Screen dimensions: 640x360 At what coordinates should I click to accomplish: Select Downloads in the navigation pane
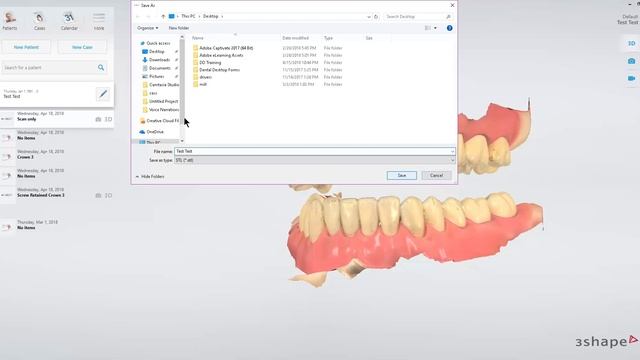[159, 60]
